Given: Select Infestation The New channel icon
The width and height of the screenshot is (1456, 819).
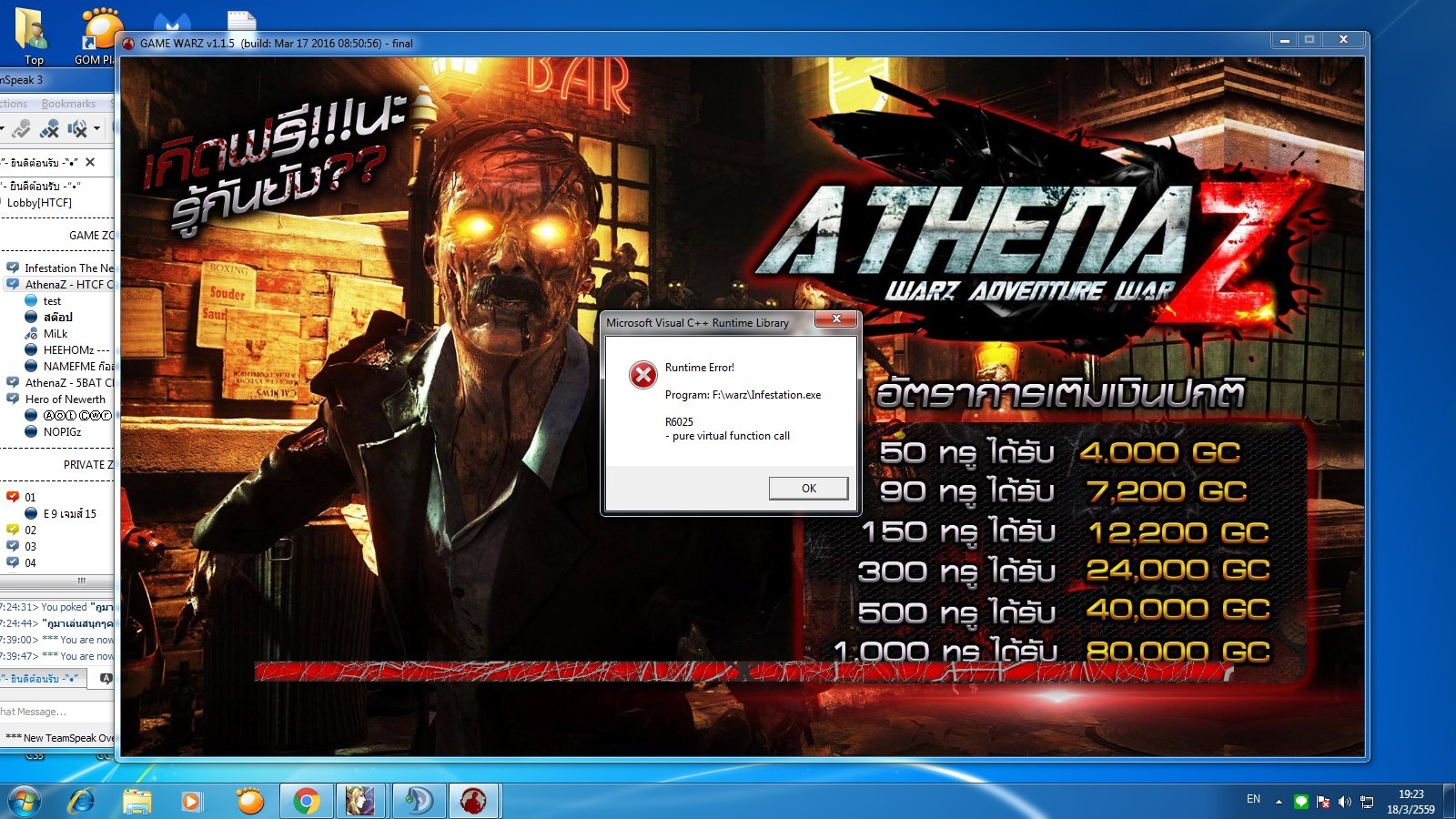Looking at the screenshot, I should coord(13,268).
